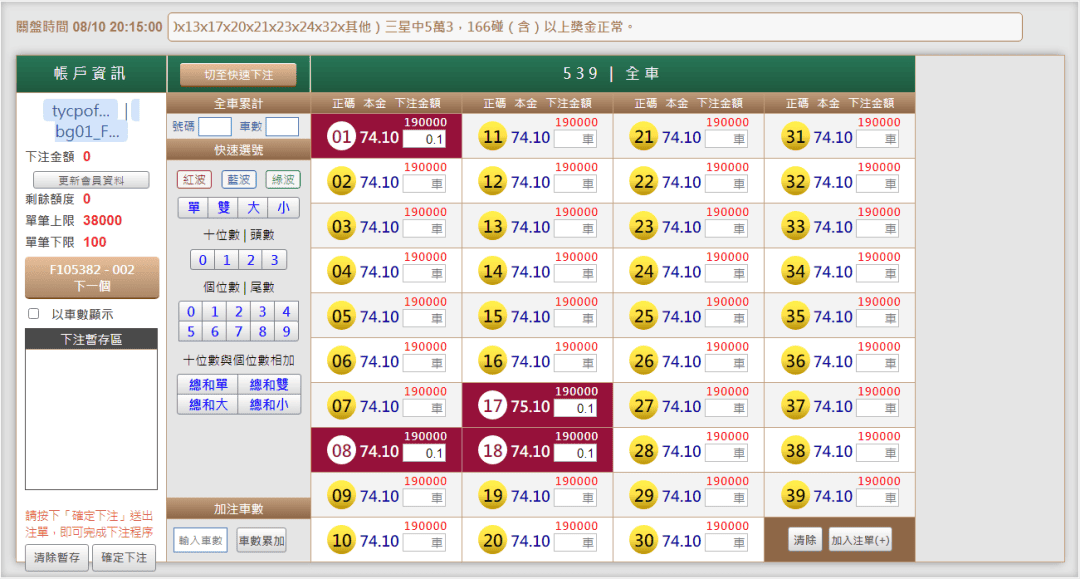Select number ball 39

coord(795,496)
